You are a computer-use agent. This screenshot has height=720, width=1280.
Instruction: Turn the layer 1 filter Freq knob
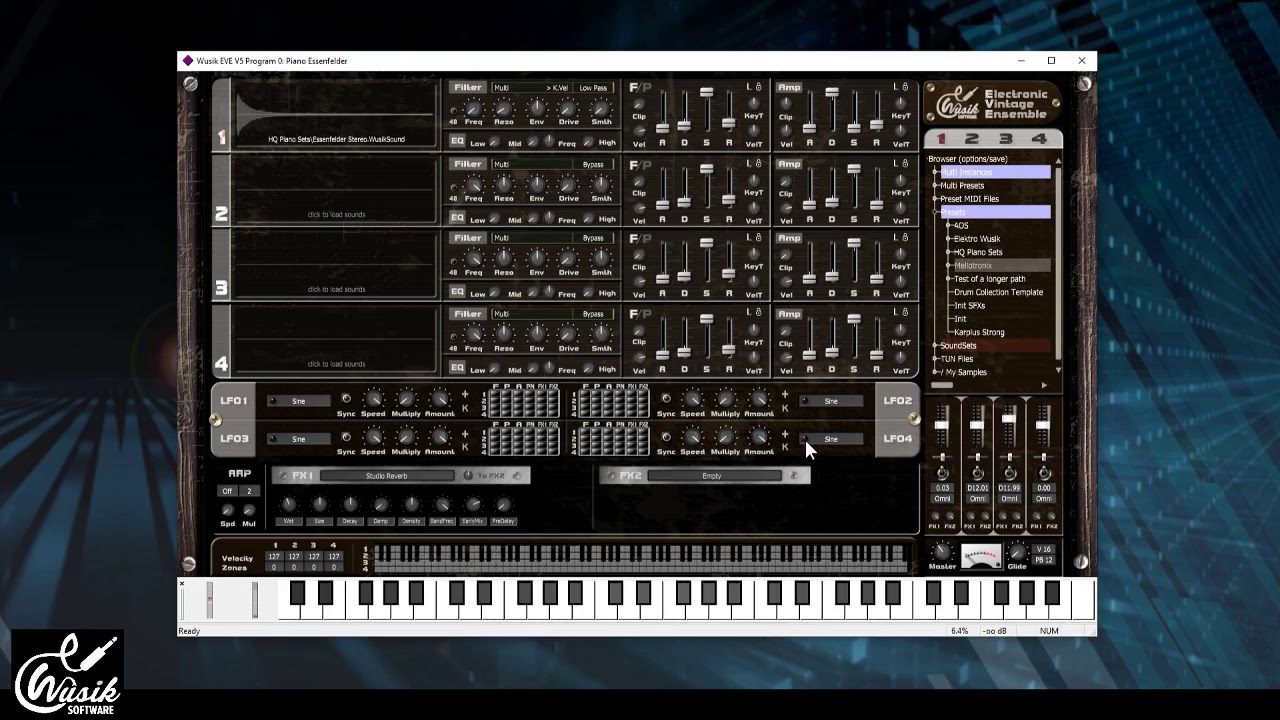[x=473, y=108]
